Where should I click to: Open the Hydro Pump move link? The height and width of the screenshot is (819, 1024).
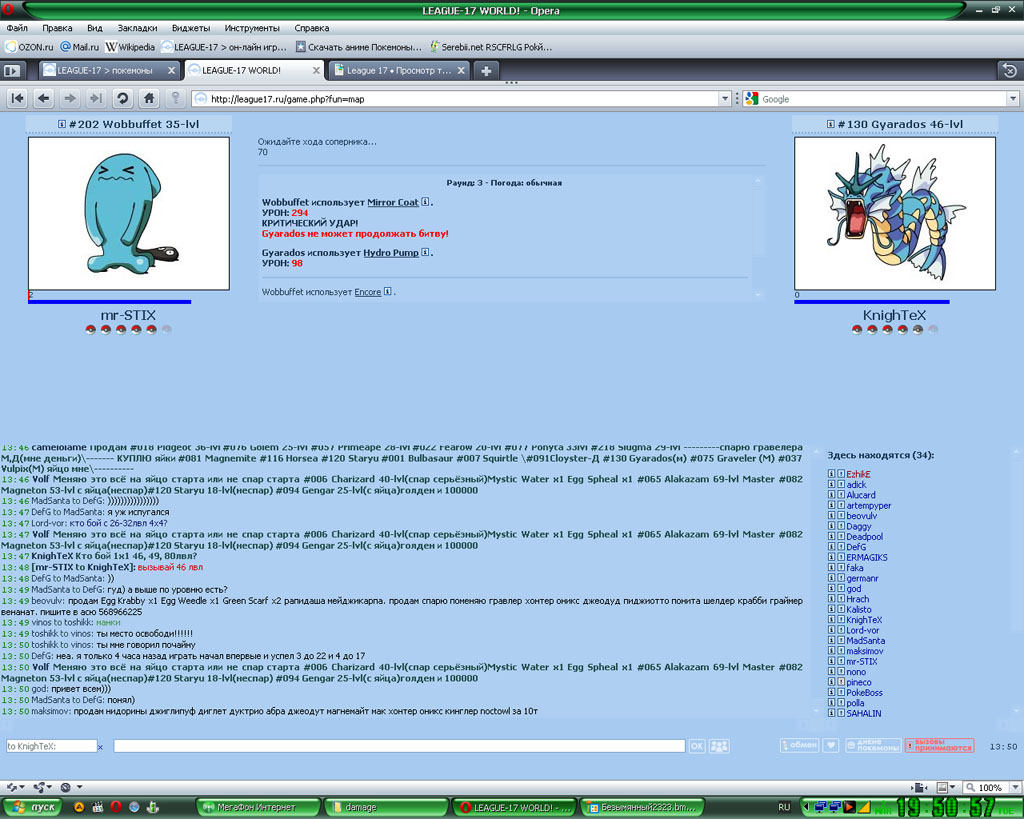click(391, 253)
